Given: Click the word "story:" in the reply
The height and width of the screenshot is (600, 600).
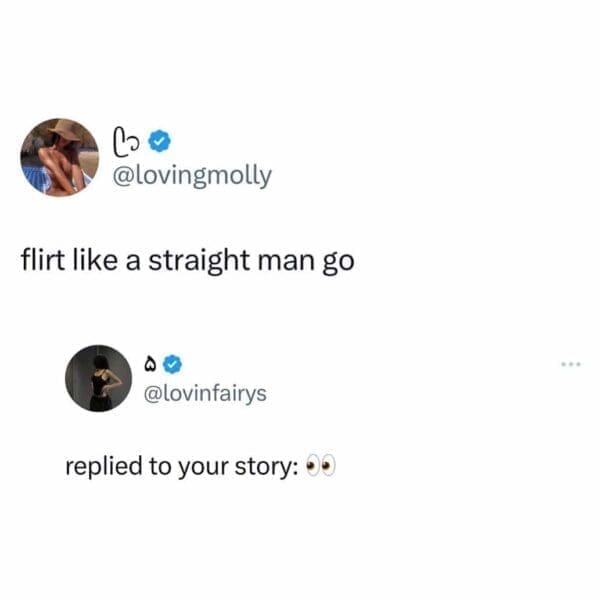Looking at the screenshot, I should click(266, 468).
